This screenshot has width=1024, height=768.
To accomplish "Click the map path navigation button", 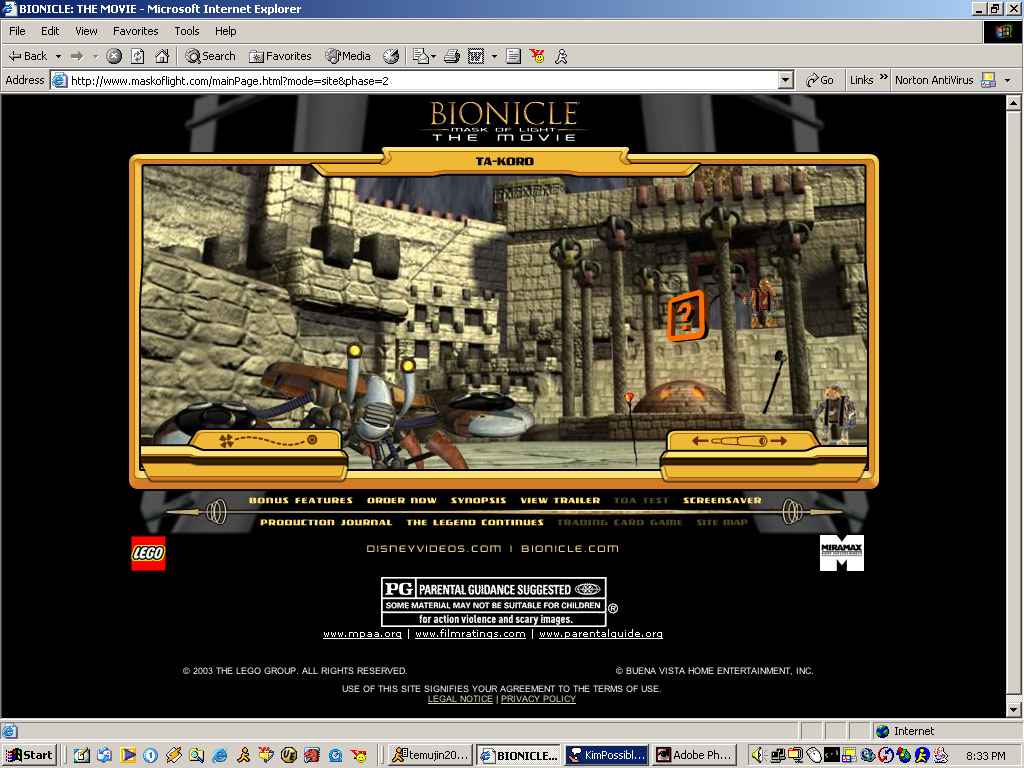I will [x=267, y=440].
